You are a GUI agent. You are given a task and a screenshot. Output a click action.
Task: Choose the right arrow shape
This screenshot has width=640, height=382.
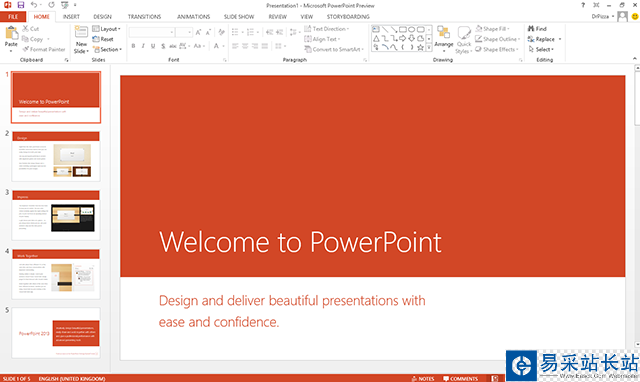[x=402, y=38]
